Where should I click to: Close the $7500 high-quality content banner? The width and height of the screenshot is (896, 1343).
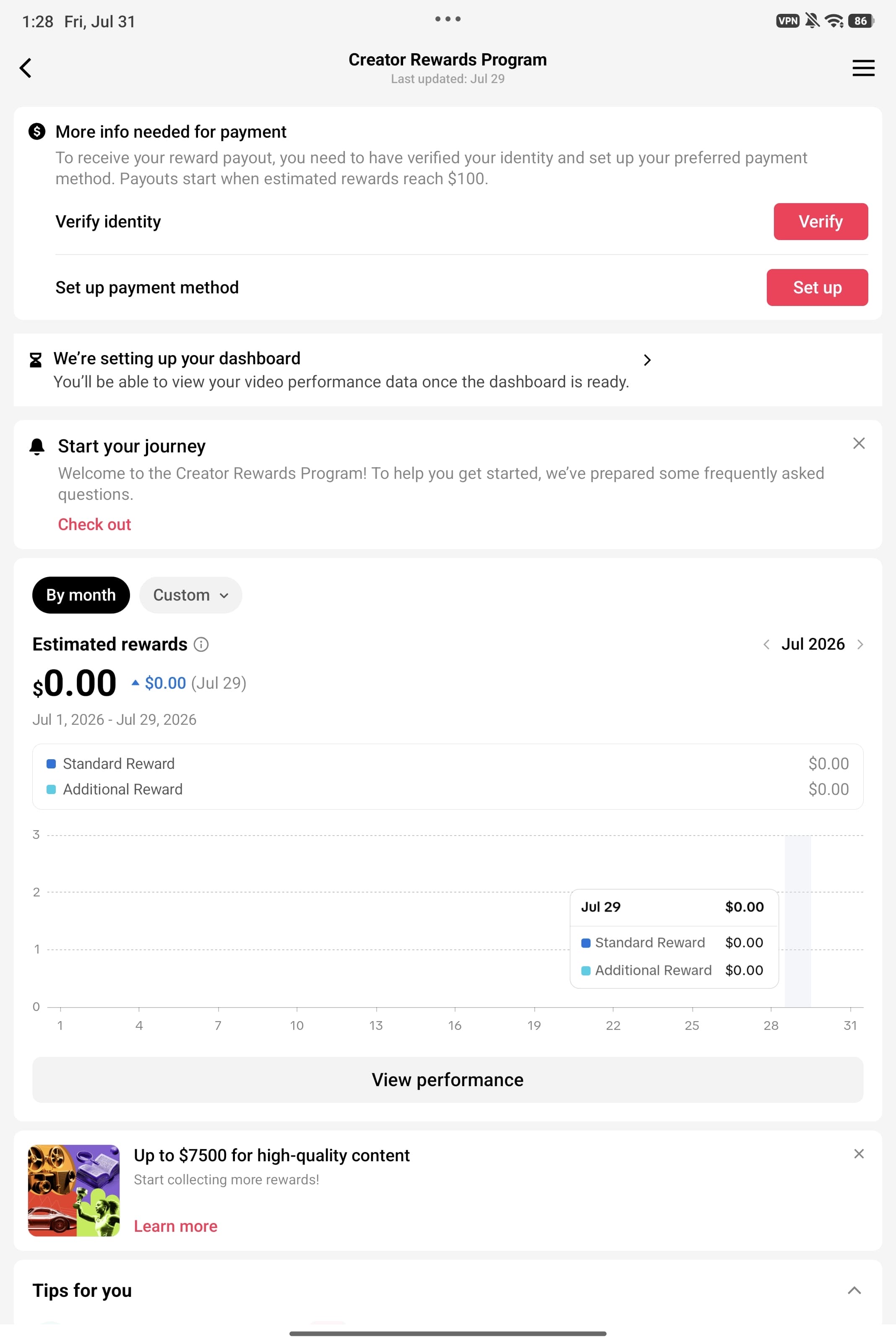[858, 1154]
